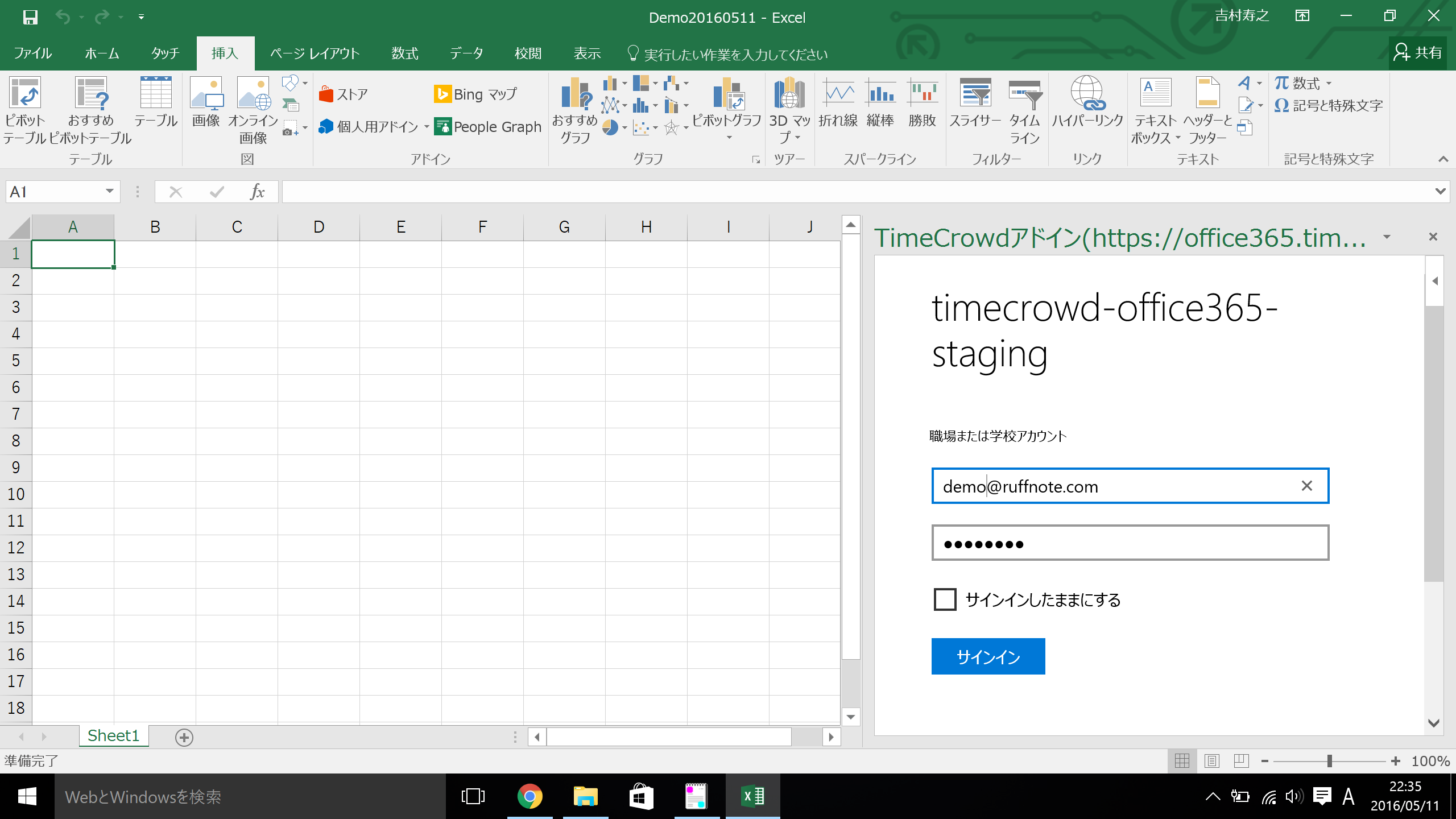Switch to the 表示 tab
The width and height of the screenshot is (1456, 819).
tap(587, 53)
